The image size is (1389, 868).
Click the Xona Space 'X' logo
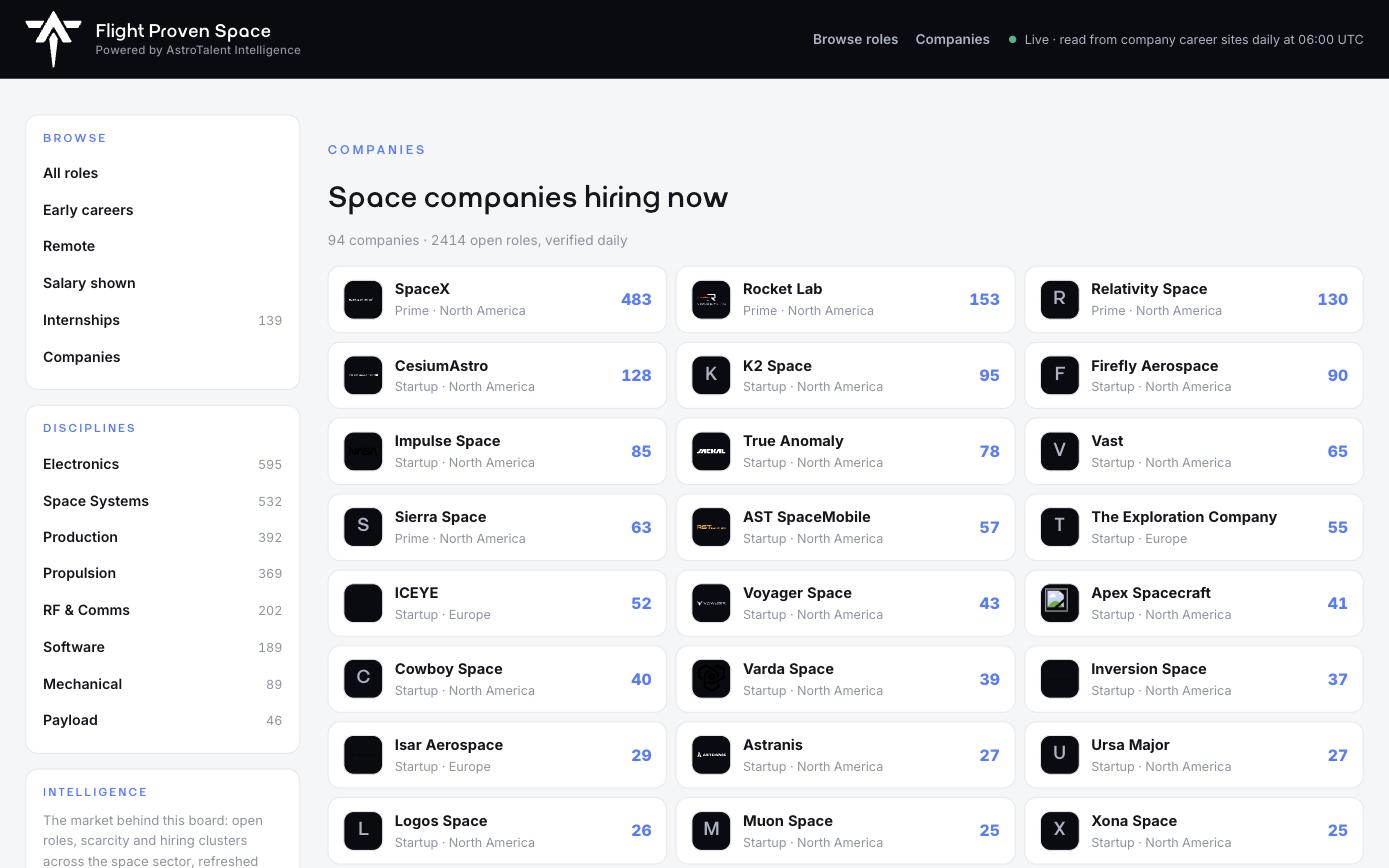pyautogui.click(x=1059, y=830)
